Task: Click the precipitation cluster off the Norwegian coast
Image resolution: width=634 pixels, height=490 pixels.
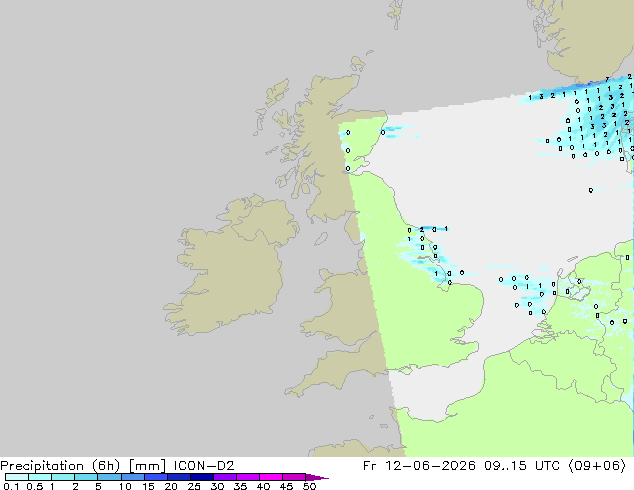Action: tap(594, 121)
